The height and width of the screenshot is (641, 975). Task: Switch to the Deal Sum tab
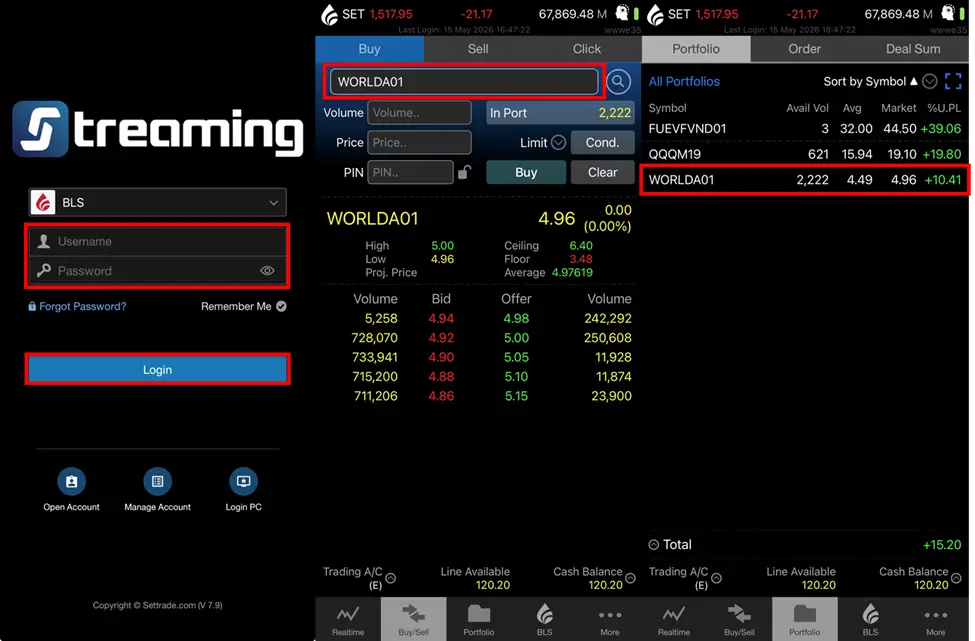pyautogui.click(x=913, y=48)
